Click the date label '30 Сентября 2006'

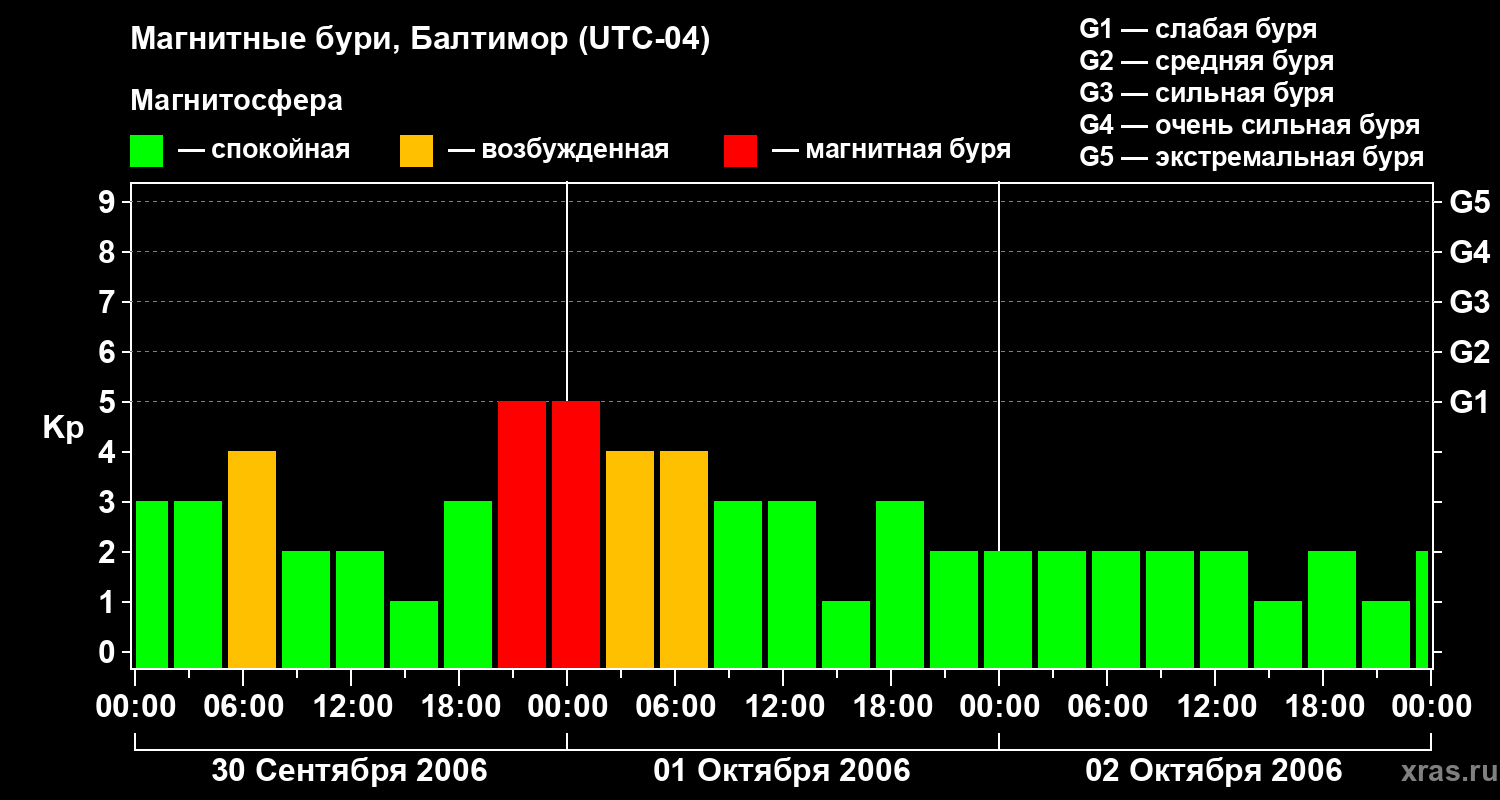pos(350,771)
